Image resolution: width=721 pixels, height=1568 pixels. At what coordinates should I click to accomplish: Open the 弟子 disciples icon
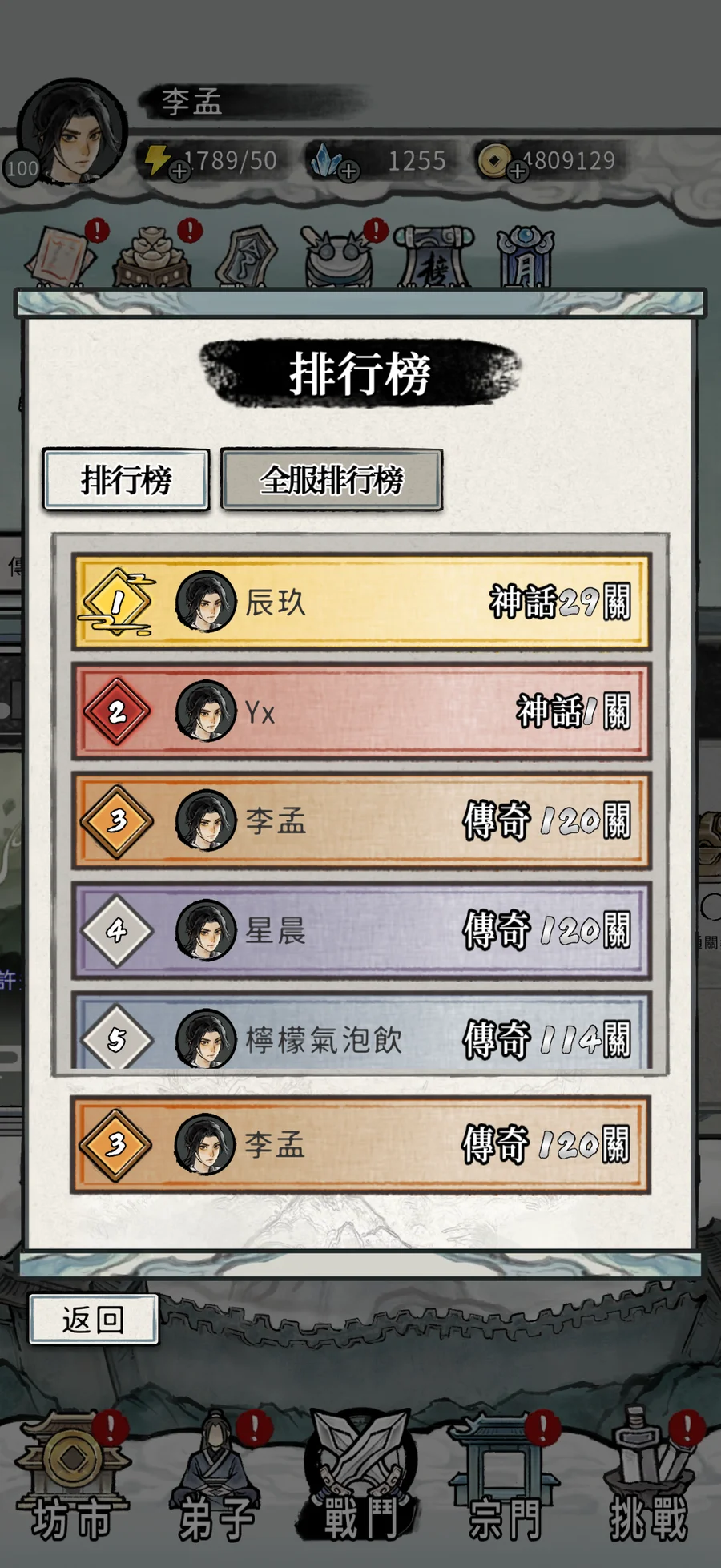(x=216, y=1478)
